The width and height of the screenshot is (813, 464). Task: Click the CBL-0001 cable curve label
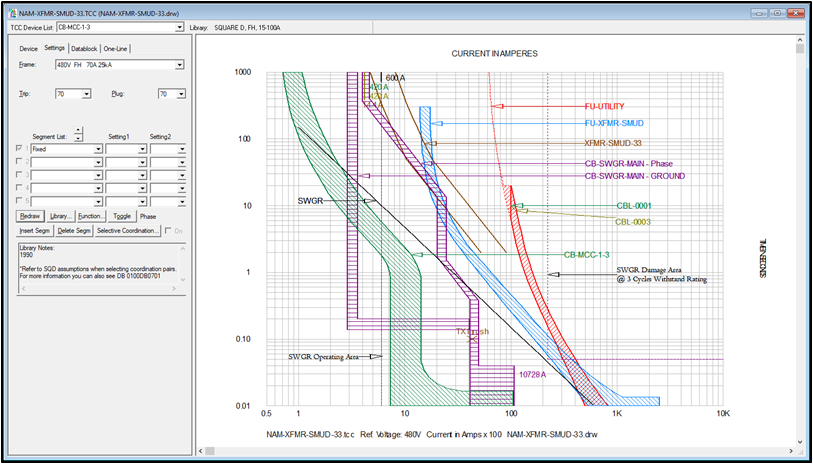[x=633, y=206]
